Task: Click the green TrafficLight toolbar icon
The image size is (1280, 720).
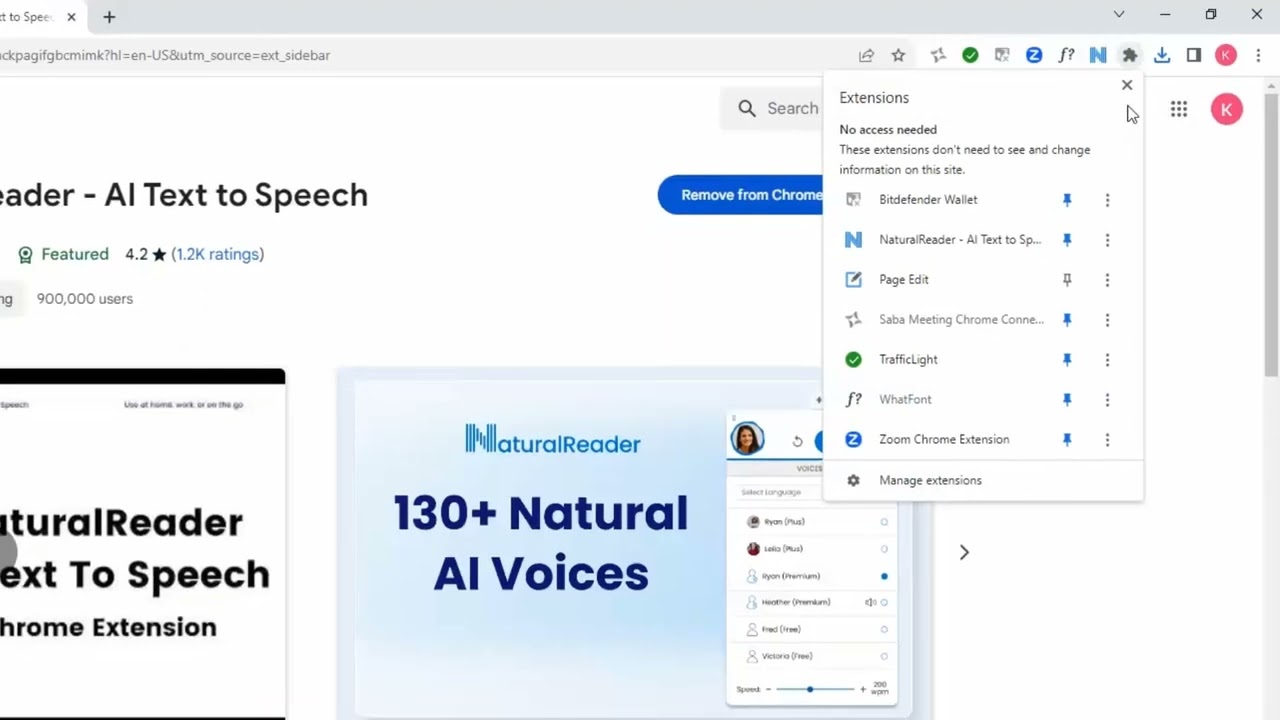Action: [x=970, y=55]
